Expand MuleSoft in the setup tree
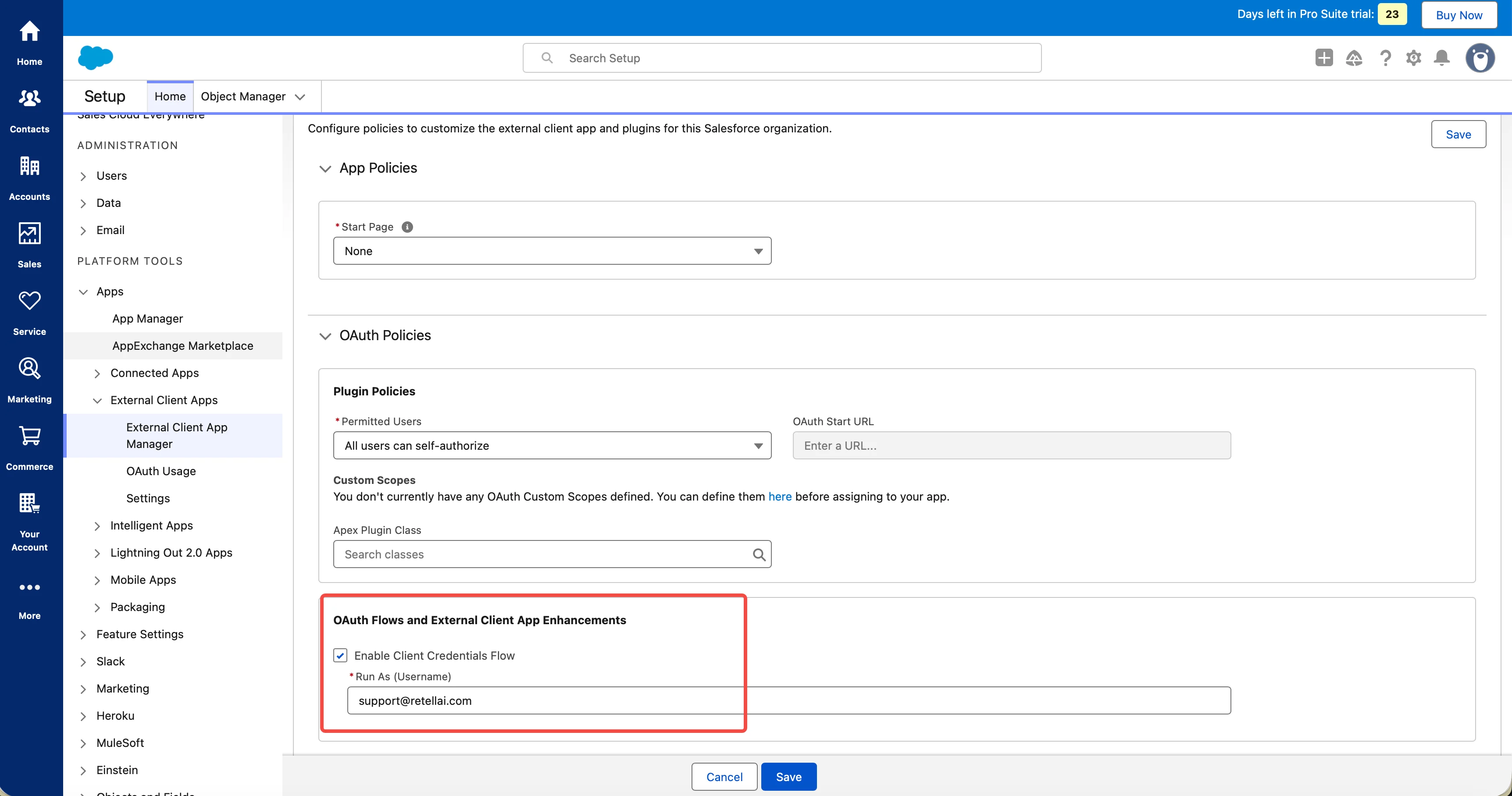The width and height of the screenshot is (1512, 796). (83, 743)
